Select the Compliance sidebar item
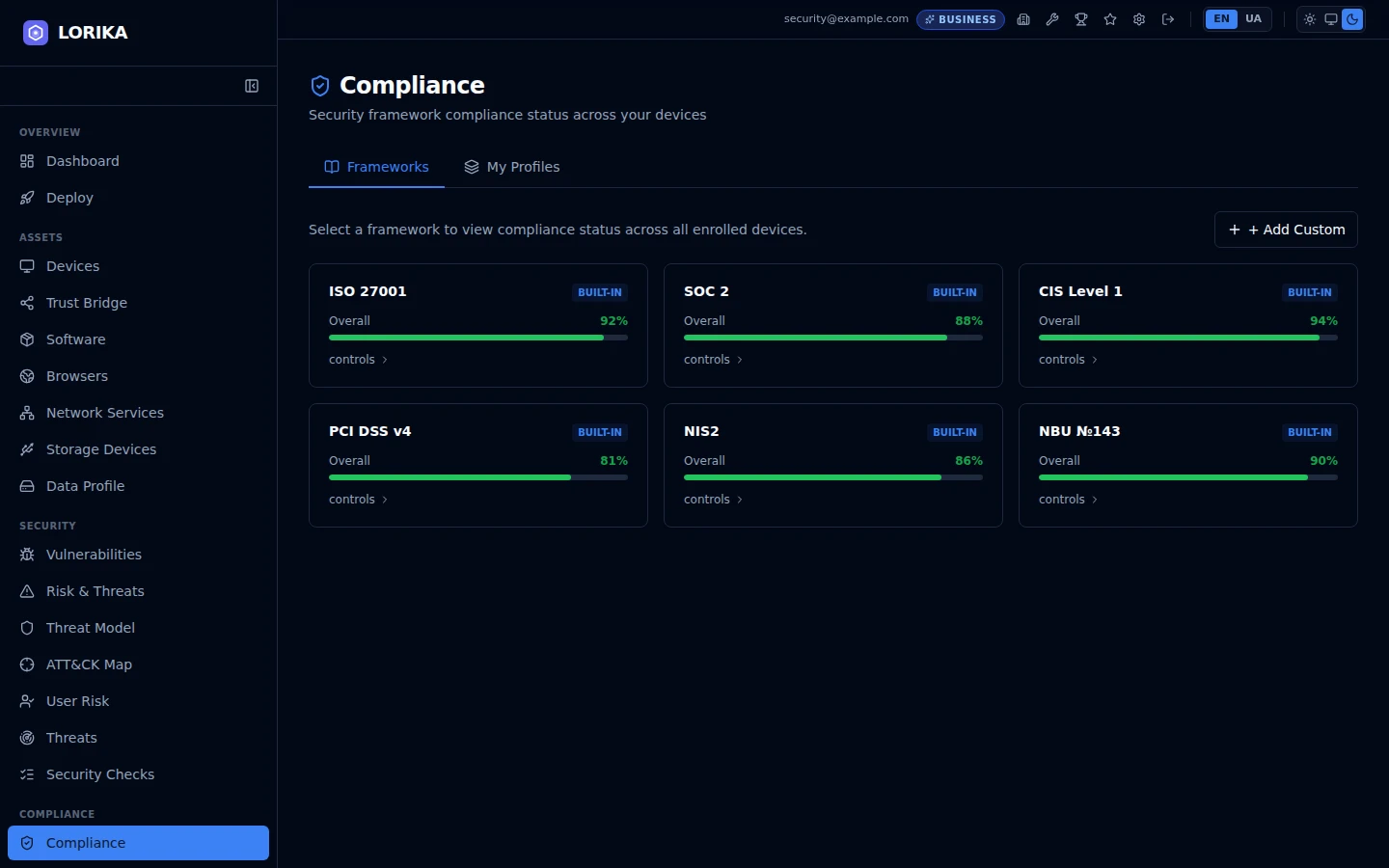 pos(138,843)
